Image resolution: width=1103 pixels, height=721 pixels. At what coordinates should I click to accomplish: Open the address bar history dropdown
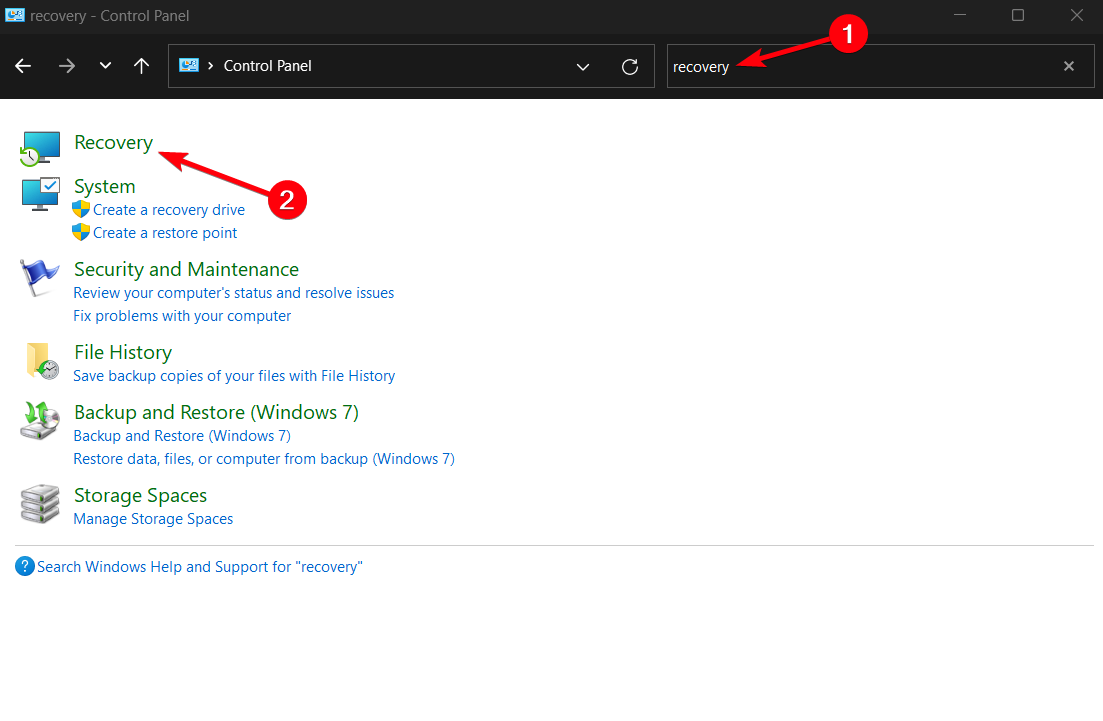583,67
